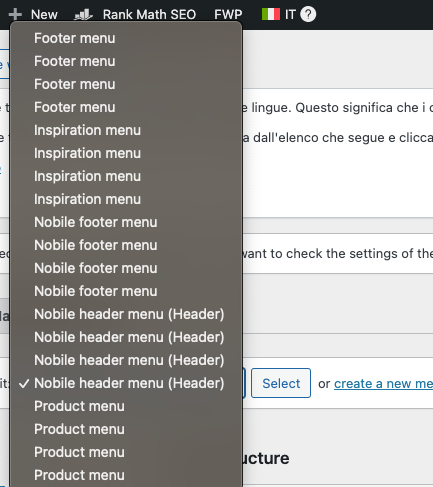Screen dimensions: 433x487
Task: Open Rank Math SEO chart icon
Action: pyautogui.click(x=83, y=15)
